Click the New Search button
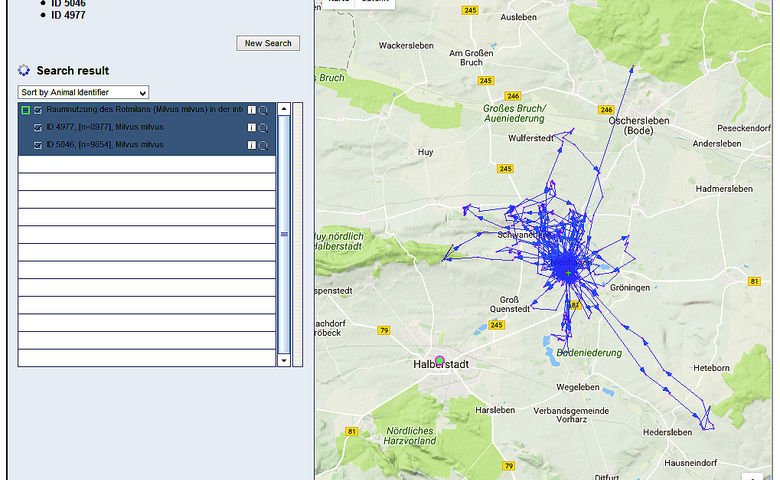The image size is (780, 480). tap(268, 43)
